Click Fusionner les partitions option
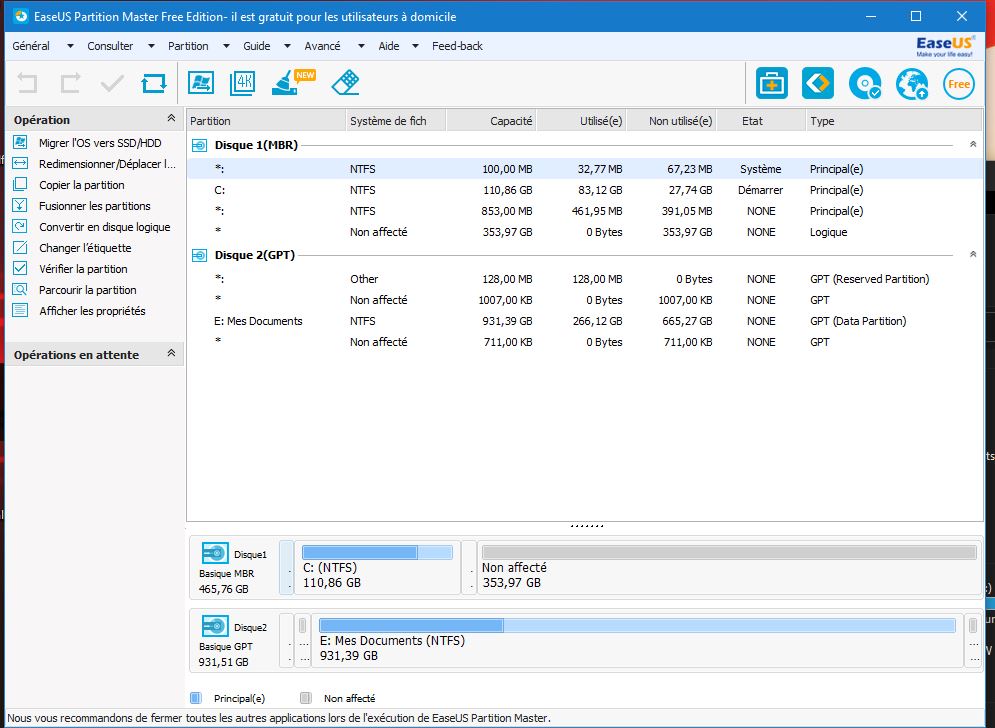995x728 pixels. coord(94,206)
